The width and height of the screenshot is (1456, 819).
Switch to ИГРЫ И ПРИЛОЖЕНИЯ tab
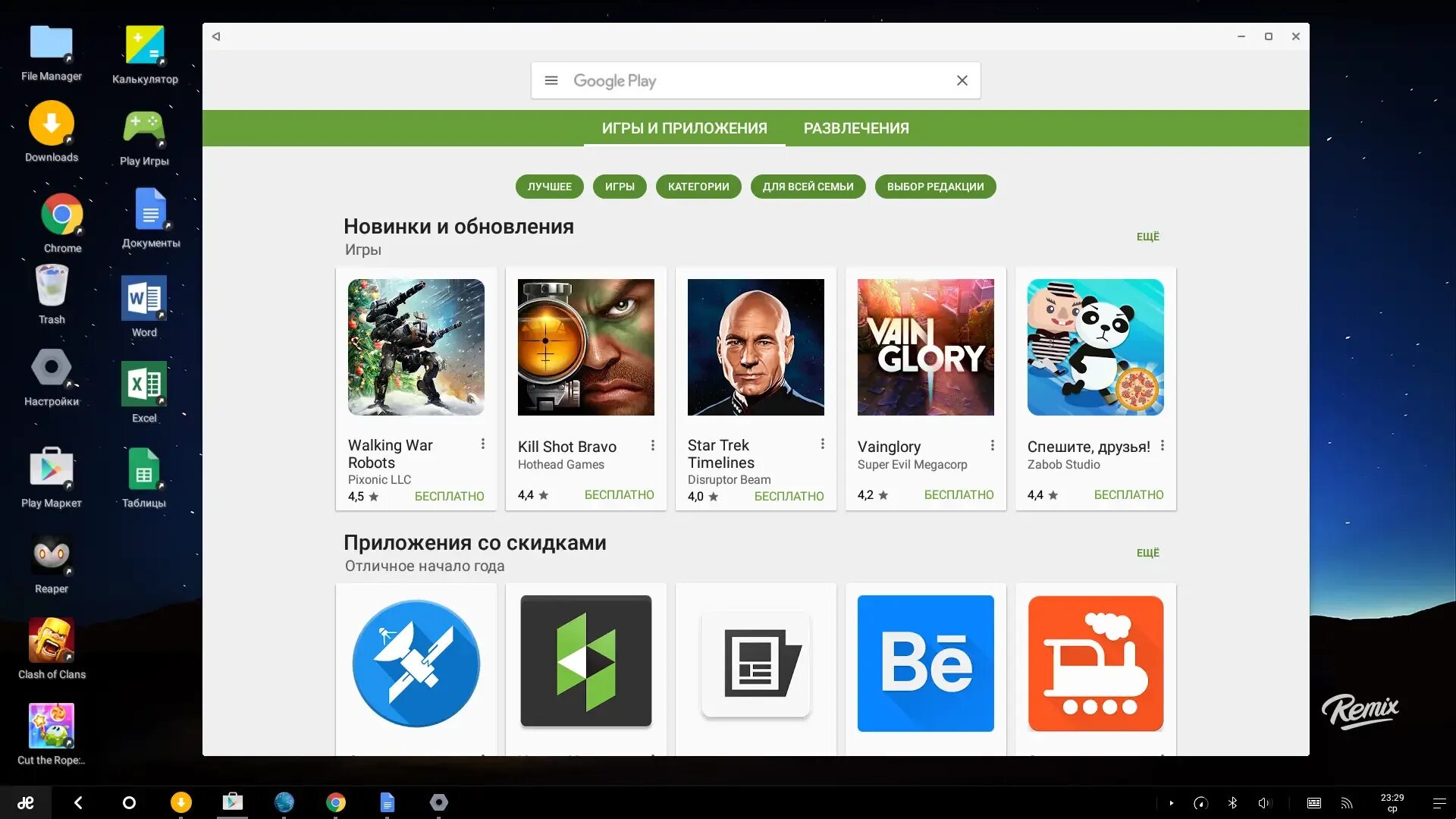pyautogui.click(x=684, y=128)
